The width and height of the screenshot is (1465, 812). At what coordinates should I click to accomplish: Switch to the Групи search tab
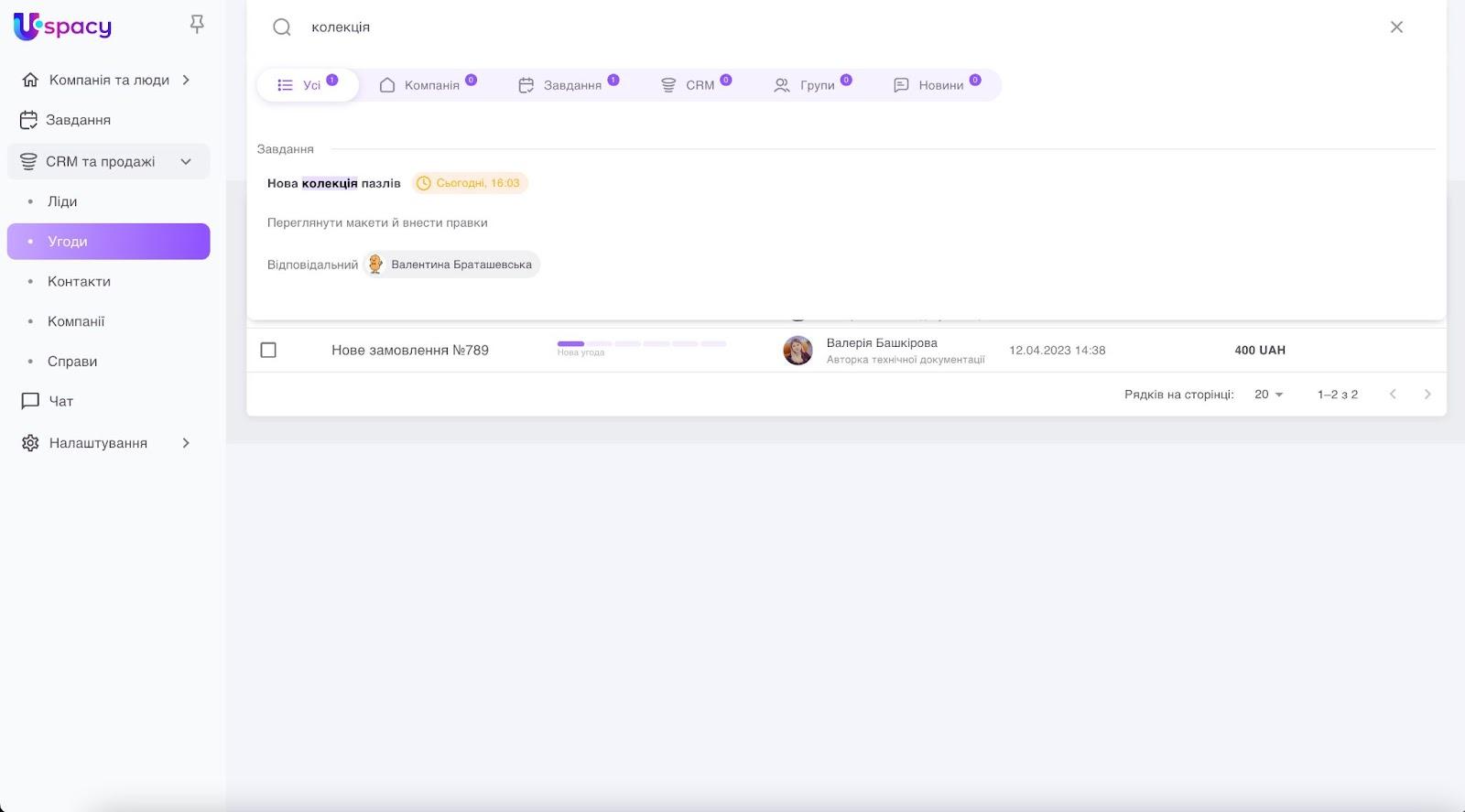(x=813, y=85)
